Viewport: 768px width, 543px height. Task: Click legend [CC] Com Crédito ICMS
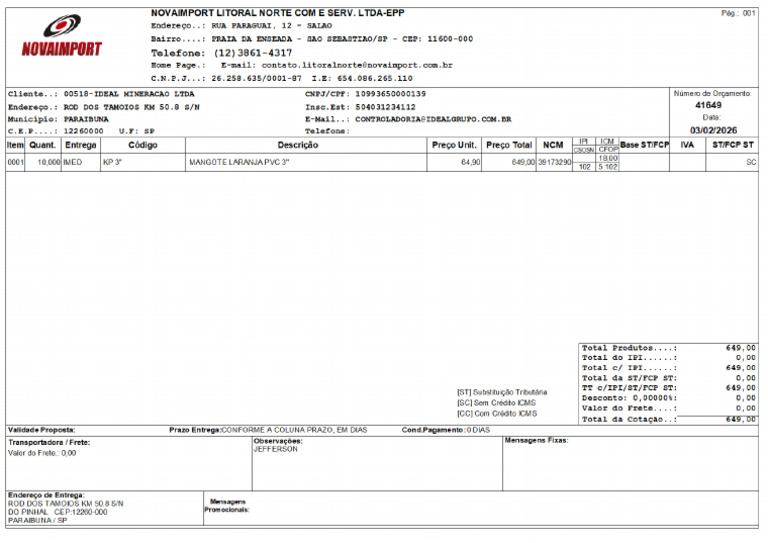click(497, 414)
